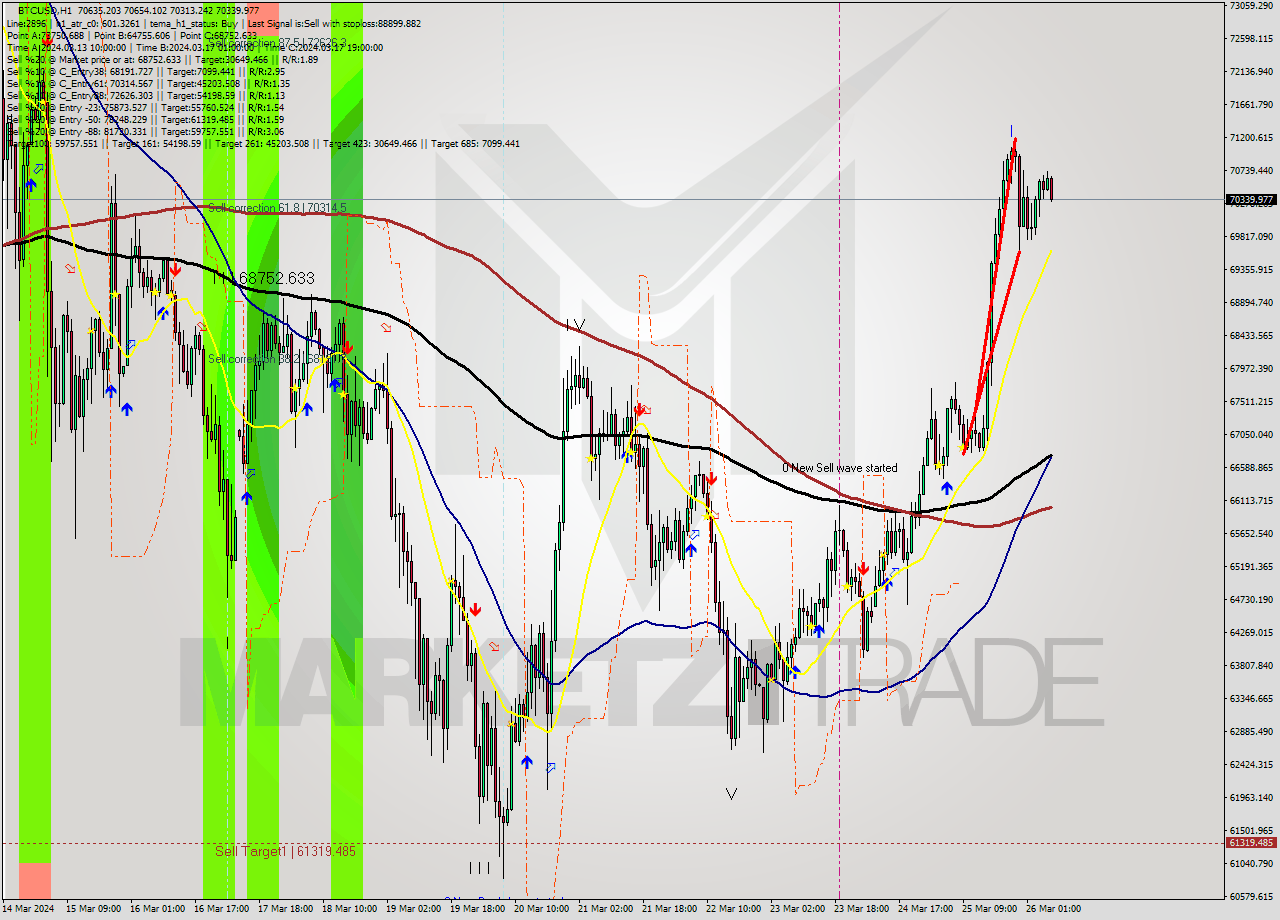This screenshot has width=1280, height=920.
Task: Click the 'Target 423: 30649.466' text
Action: click(x=369, y=143)
